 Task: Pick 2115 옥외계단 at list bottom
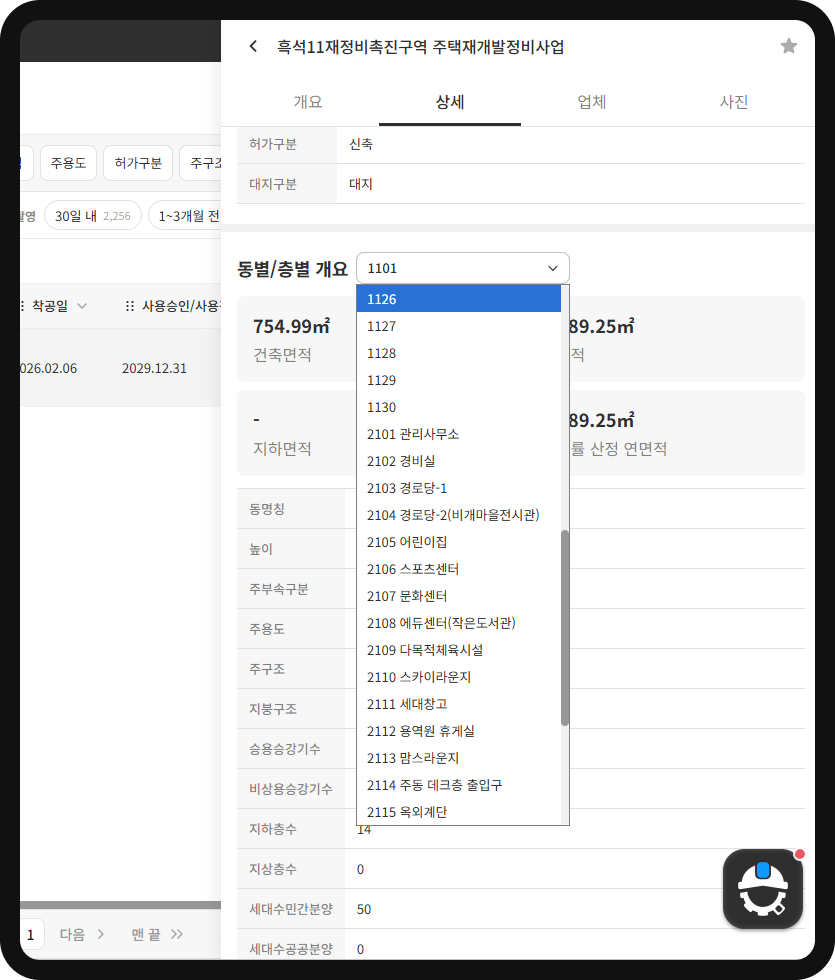click(x=459, y=812)
